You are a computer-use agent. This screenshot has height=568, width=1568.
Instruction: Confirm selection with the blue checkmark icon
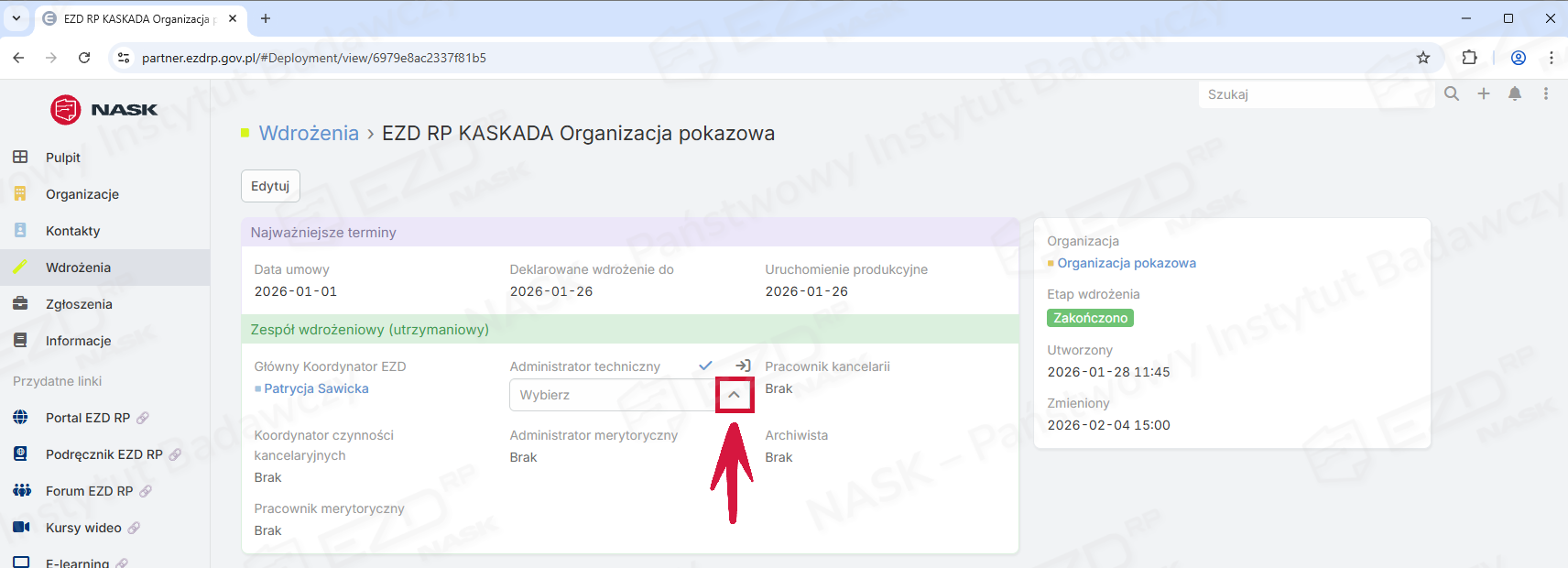tap(705, 366)
